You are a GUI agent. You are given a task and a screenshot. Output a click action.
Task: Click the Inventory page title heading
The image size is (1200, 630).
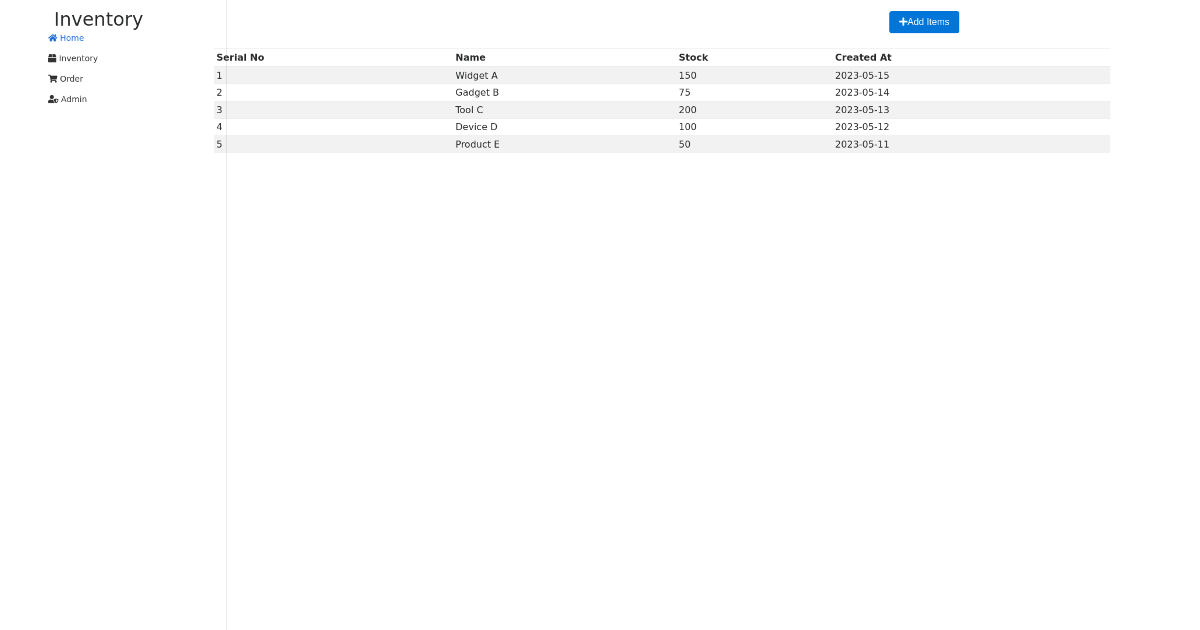tap(98, 19)
